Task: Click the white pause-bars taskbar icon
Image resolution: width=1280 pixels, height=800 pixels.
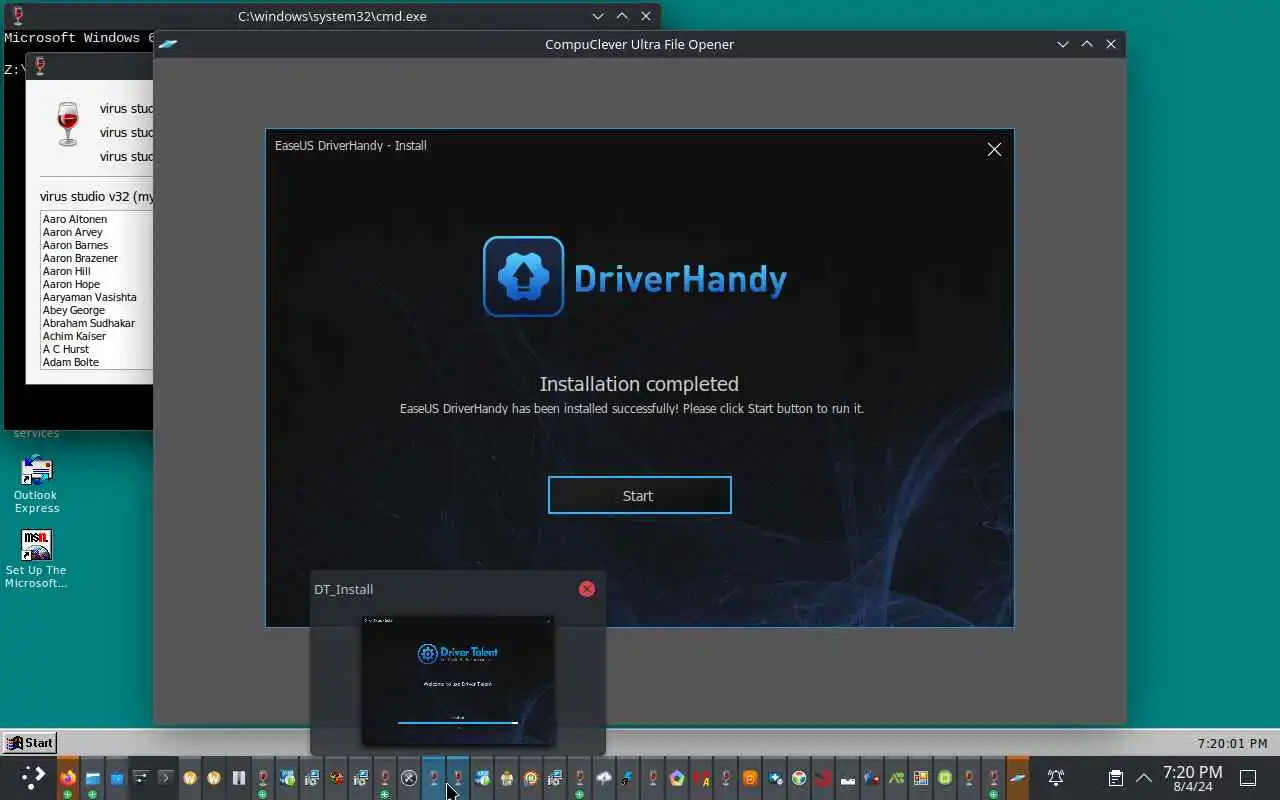Action: (238, 778)
